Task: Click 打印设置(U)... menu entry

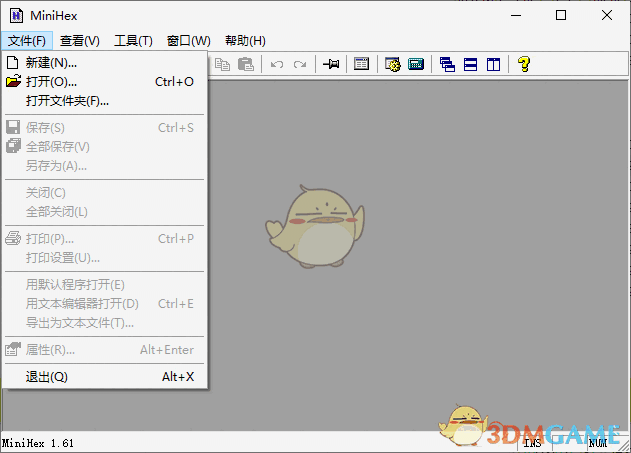Action: (x=105, y=257)
